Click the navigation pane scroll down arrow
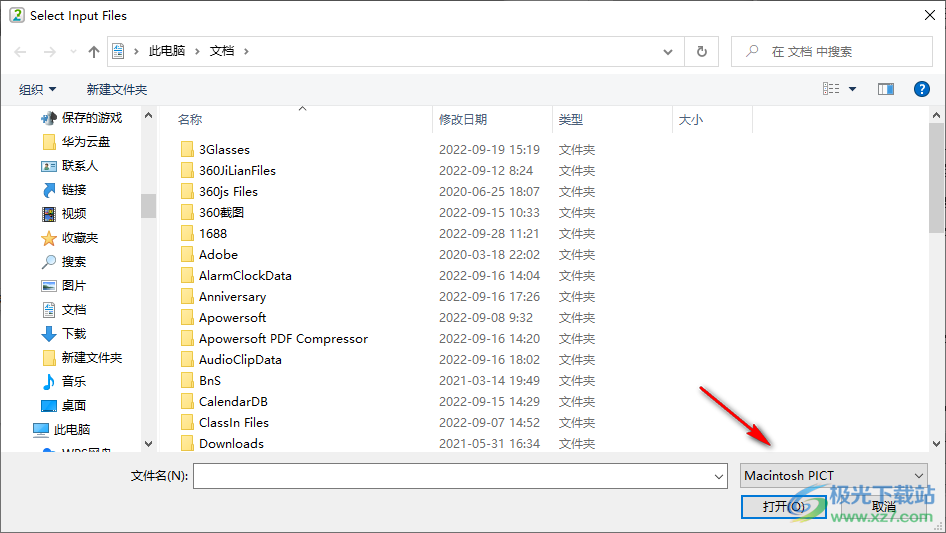Viewport: 946px width, 533px height. [x=148, y=444]
